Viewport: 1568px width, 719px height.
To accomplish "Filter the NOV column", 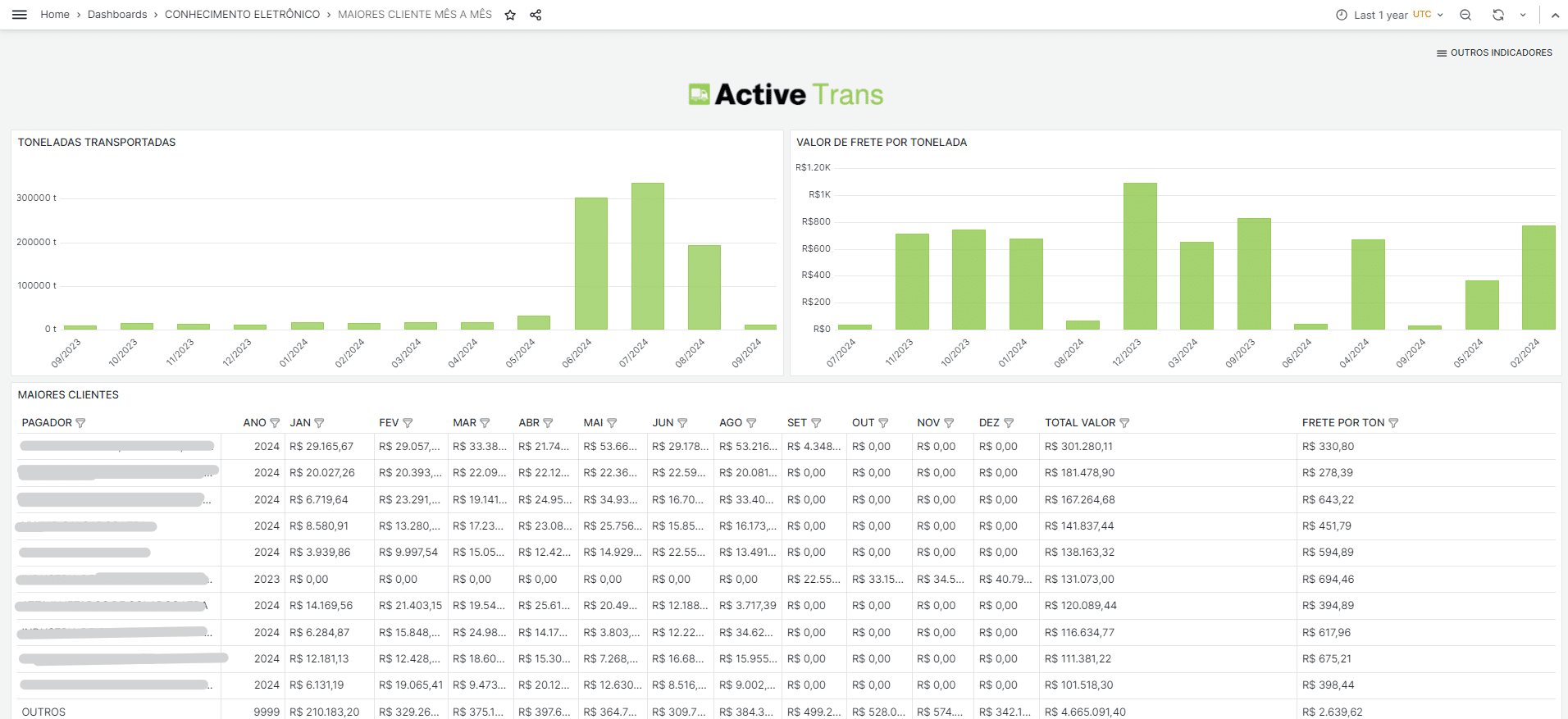I will tap(949, 423).
